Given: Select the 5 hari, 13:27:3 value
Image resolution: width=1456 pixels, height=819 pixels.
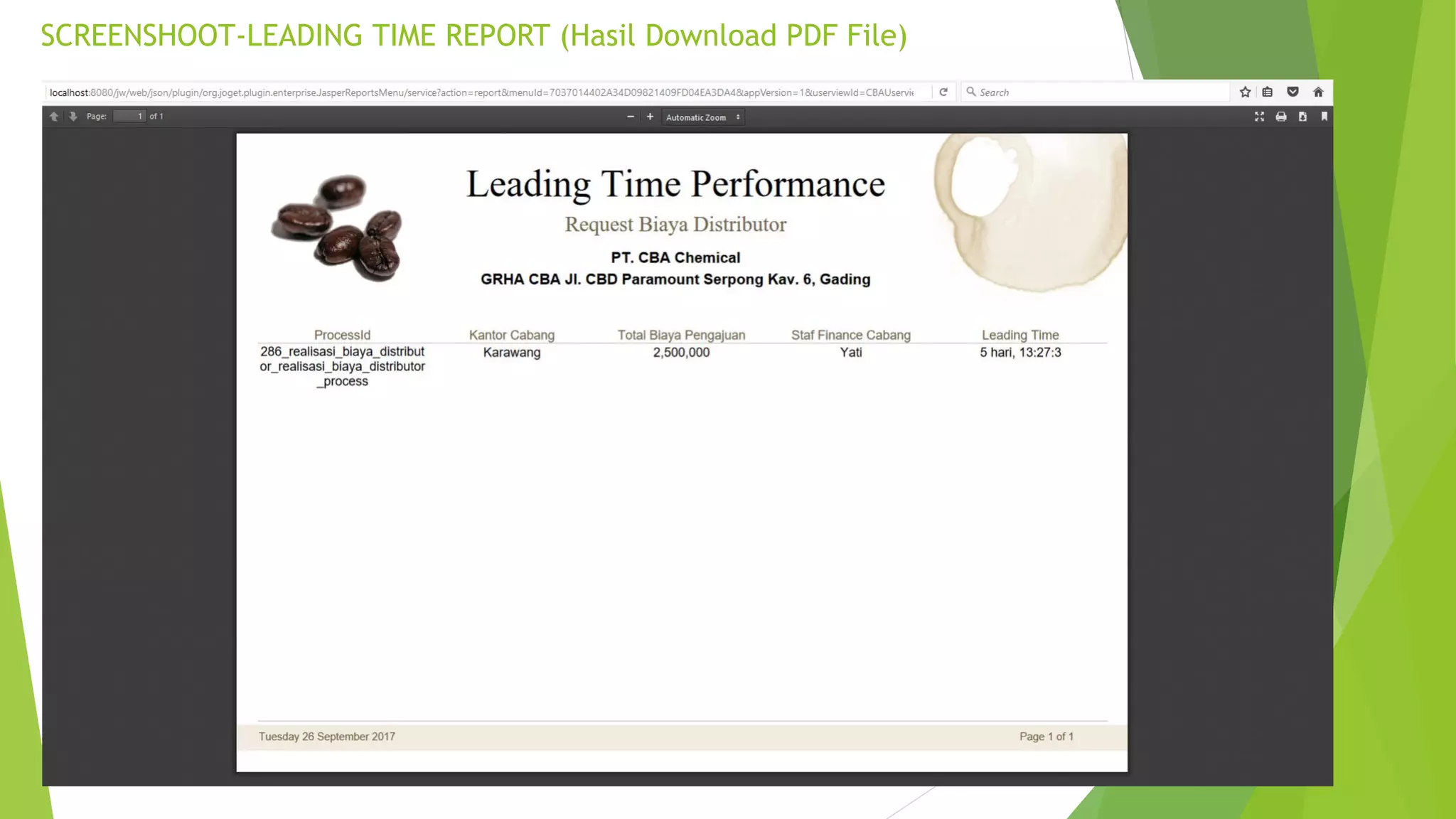Looking at the screenshot, I should (x=1020, y=353).
